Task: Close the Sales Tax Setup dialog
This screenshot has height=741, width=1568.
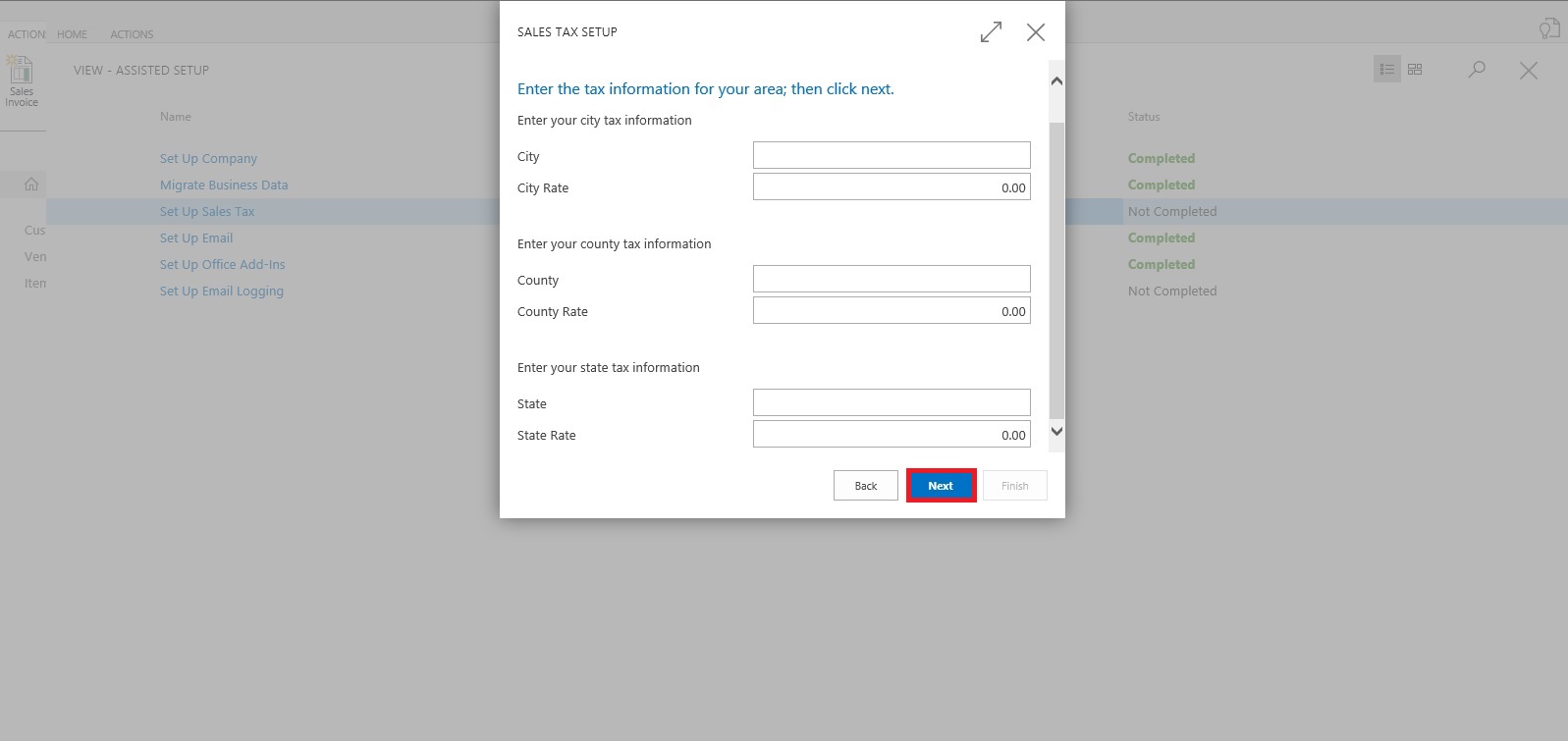Action: point(1035,32)
